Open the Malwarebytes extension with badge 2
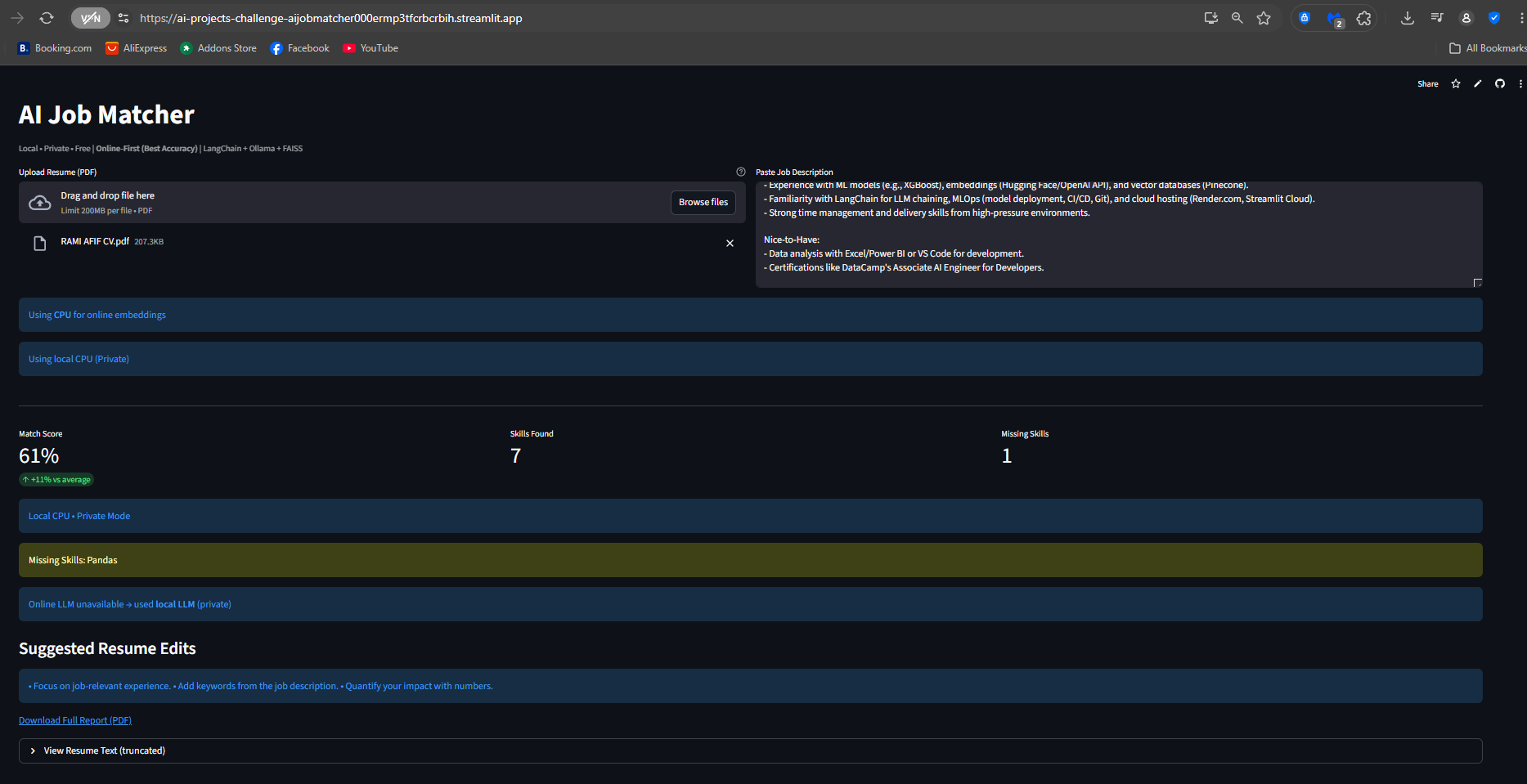Screen dimensions: 1527x784 [x=1335, y=19]
